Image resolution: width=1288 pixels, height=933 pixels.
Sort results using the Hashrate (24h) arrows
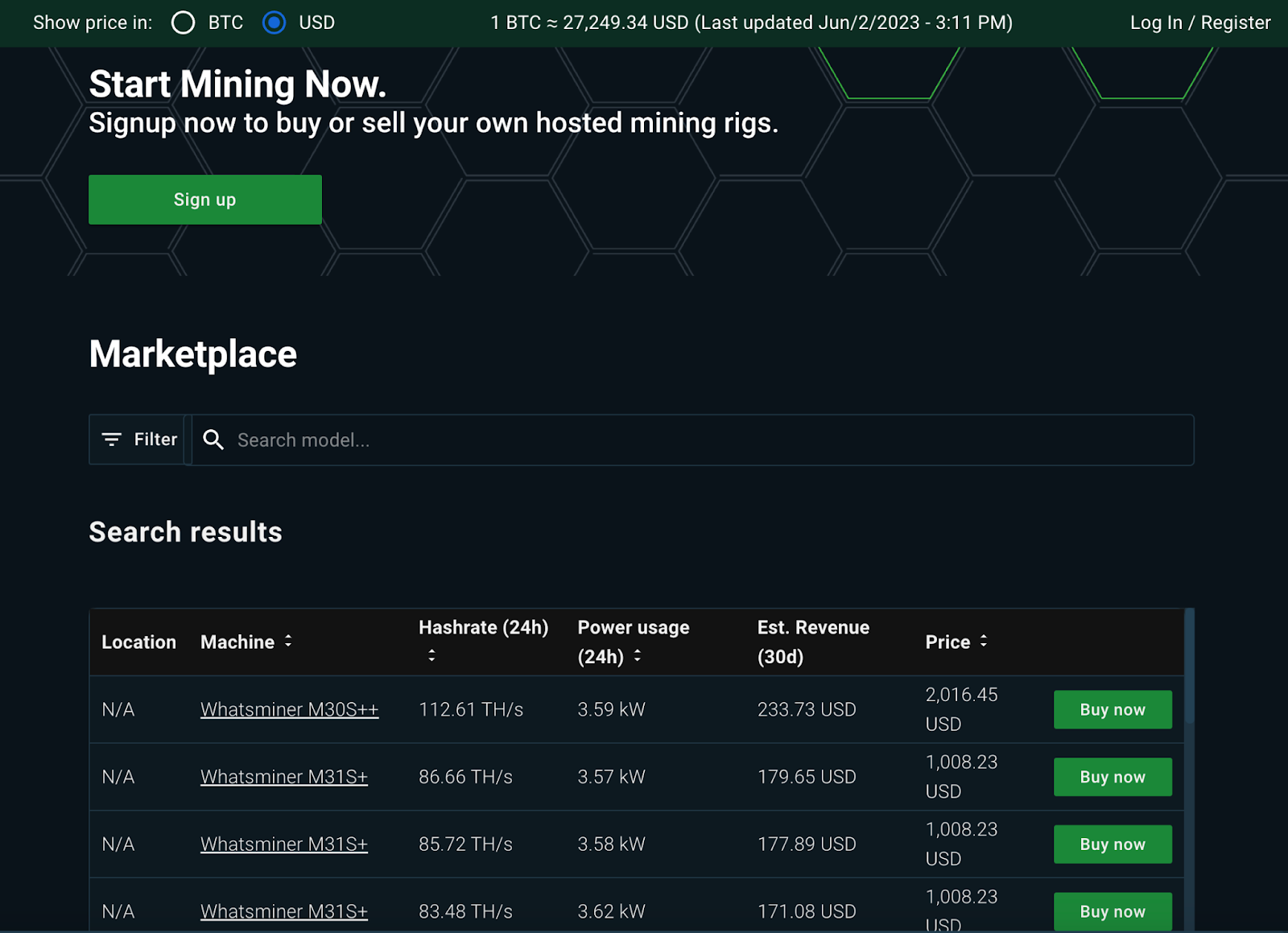(x=432, y=656)
